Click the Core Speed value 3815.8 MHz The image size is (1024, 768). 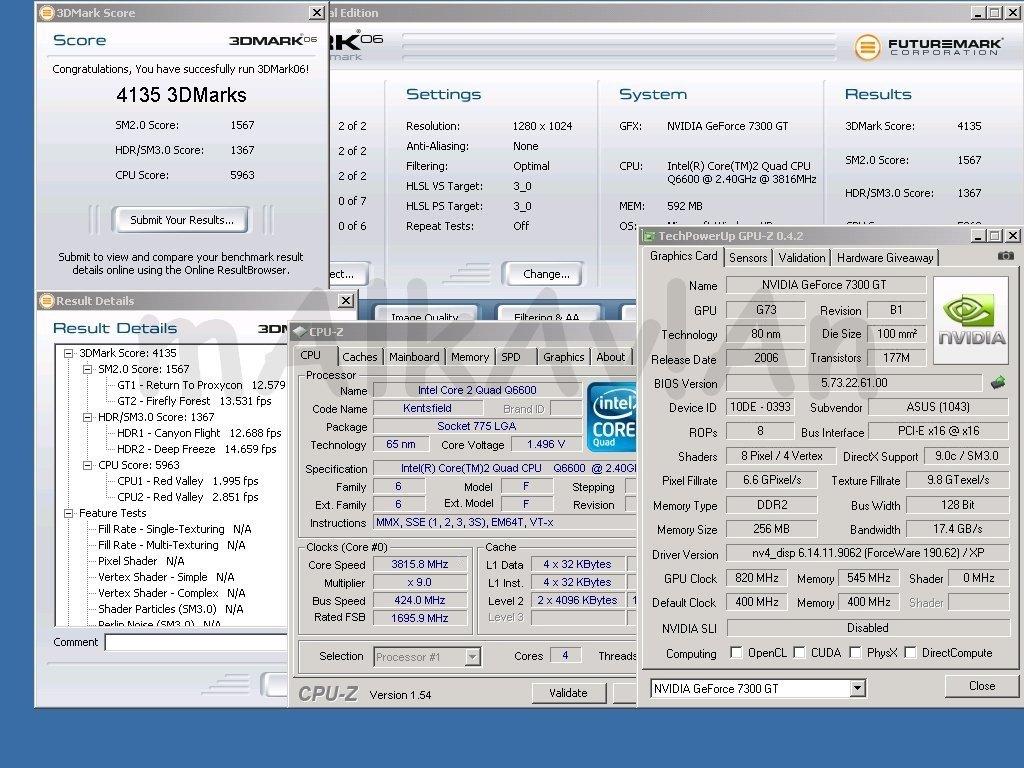pos(420,564)
